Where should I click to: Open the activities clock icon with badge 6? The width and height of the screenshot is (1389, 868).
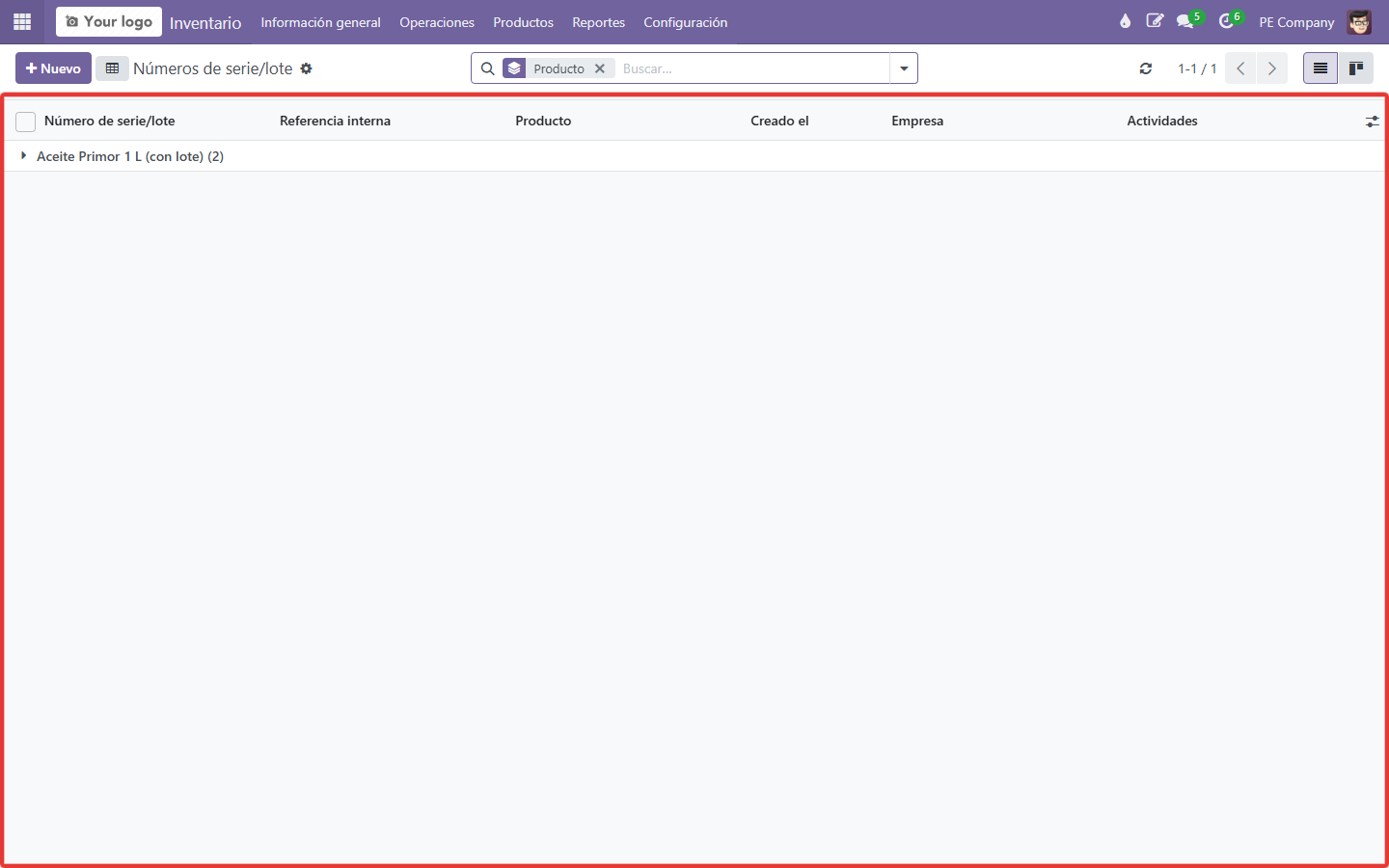click(x=1229, y=21)
